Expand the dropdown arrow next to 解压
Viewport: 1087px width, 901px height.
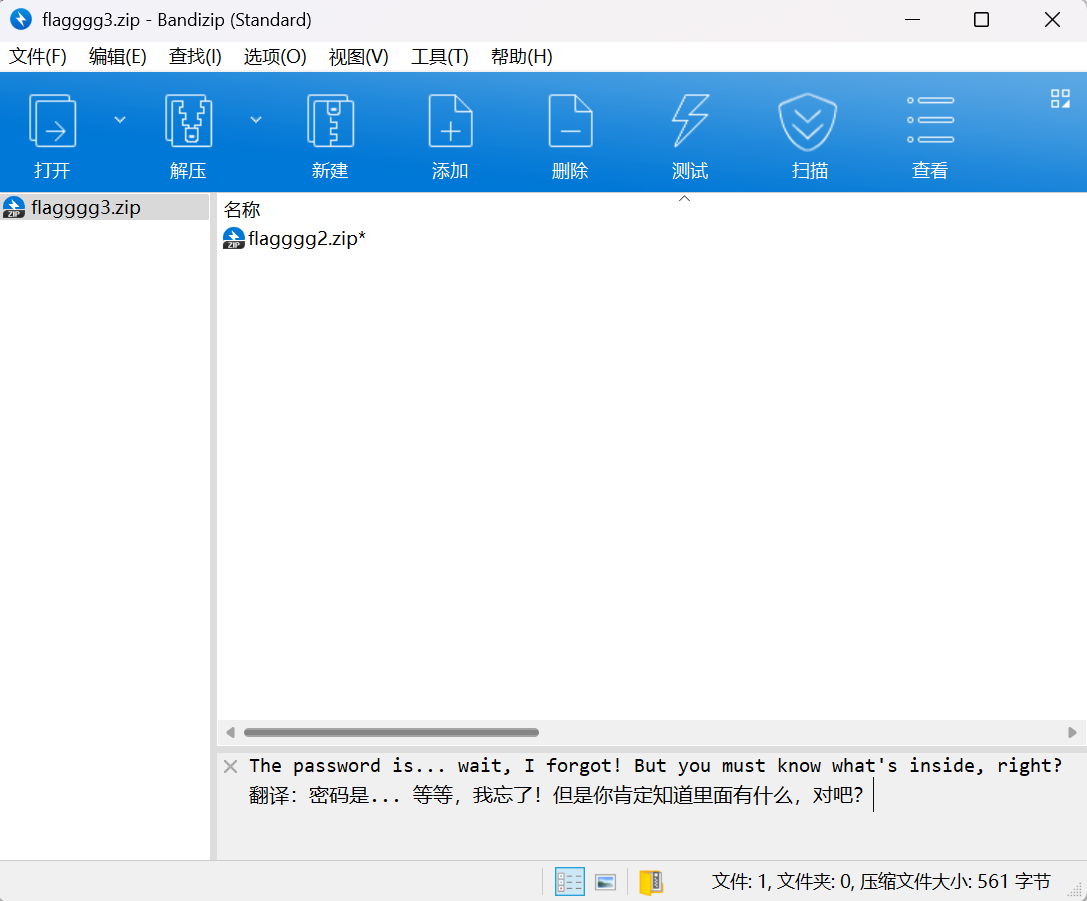256,119
